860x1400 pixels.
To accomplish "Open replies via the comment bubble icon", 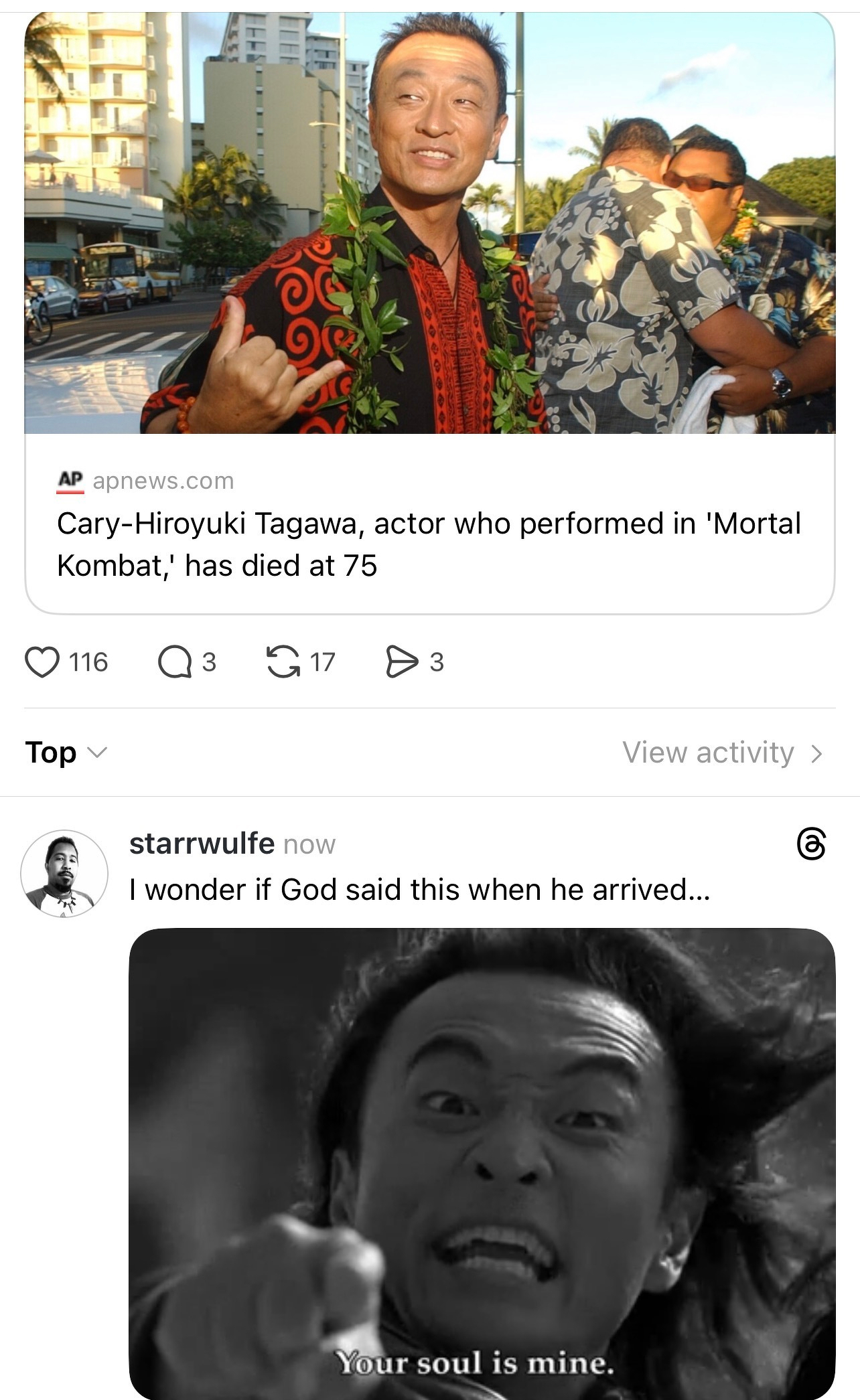I will pos(174,662).
